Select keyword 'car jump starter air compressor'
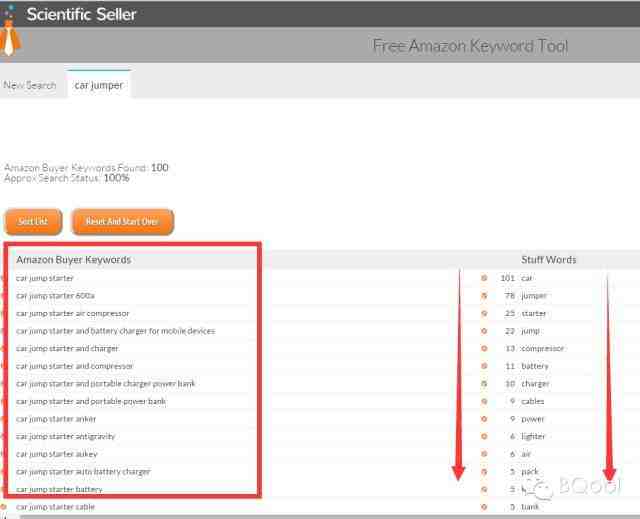This screenshot has width=640, height=519. coord(73,313)
